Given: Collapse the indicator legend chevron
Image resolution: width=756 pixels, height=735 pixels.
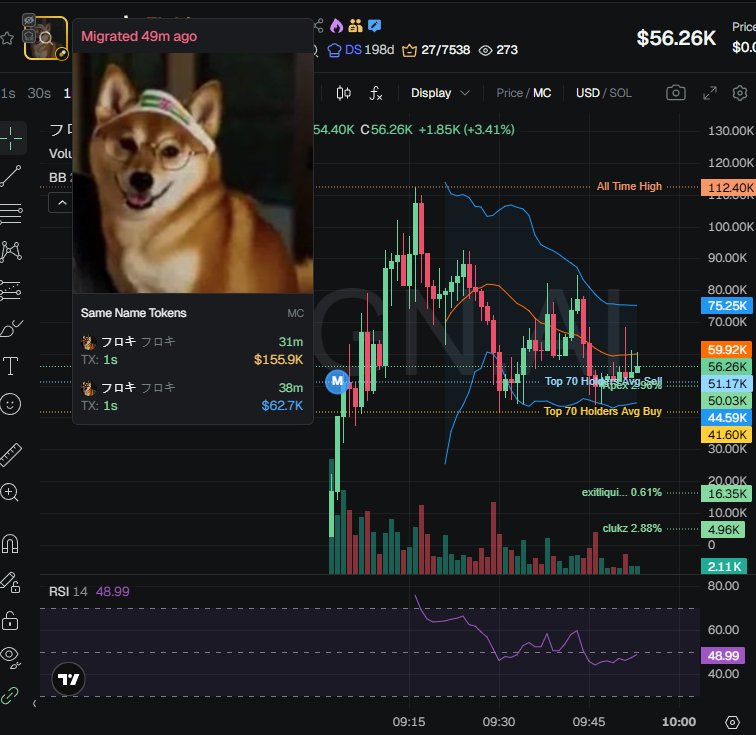Looking at the screenshot, I should 61,203.
